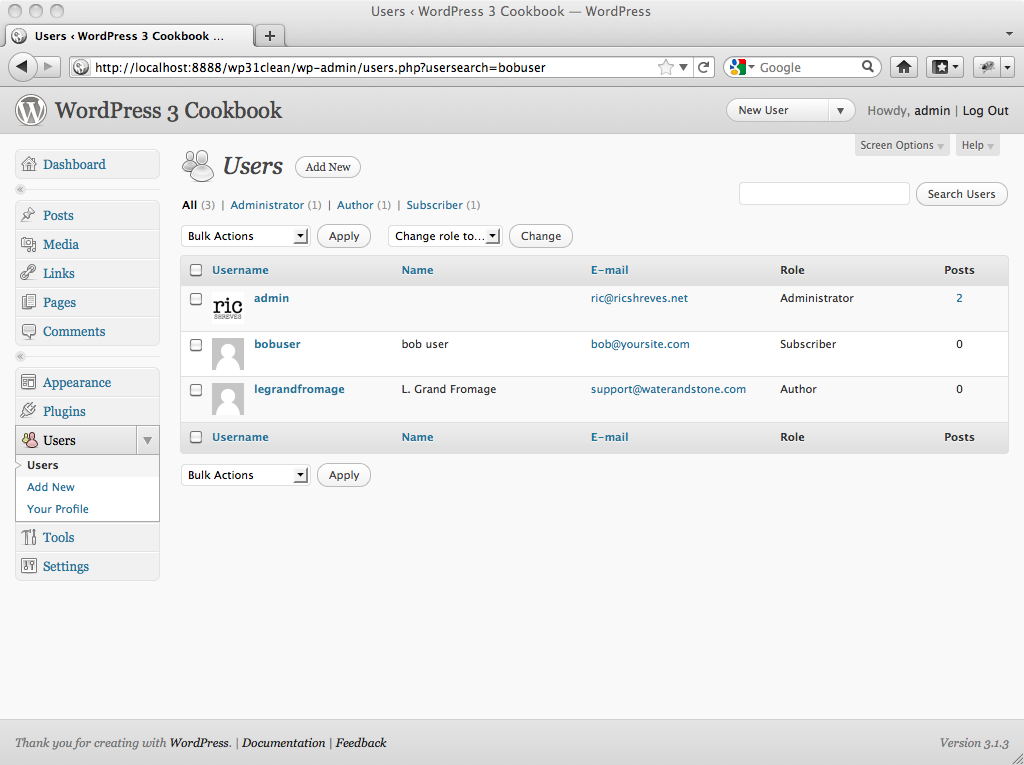The width and height of the screenshot is (1024, 765).
Task: Open the bottom Bulk Actions dropdown
Action: [x=245, y=475]
